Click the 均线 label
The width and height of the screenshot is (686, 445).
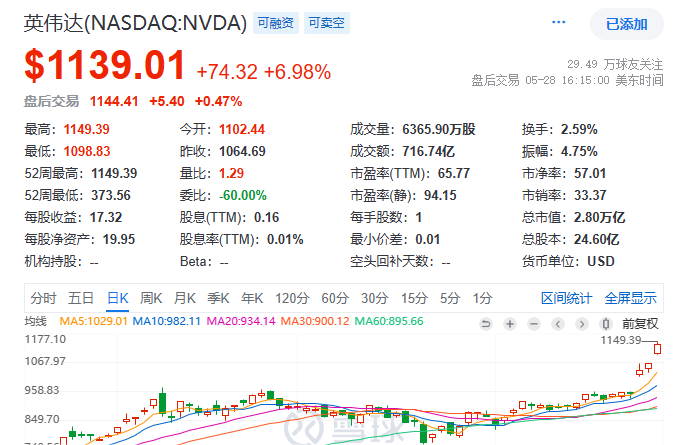(x=35, y=322)
